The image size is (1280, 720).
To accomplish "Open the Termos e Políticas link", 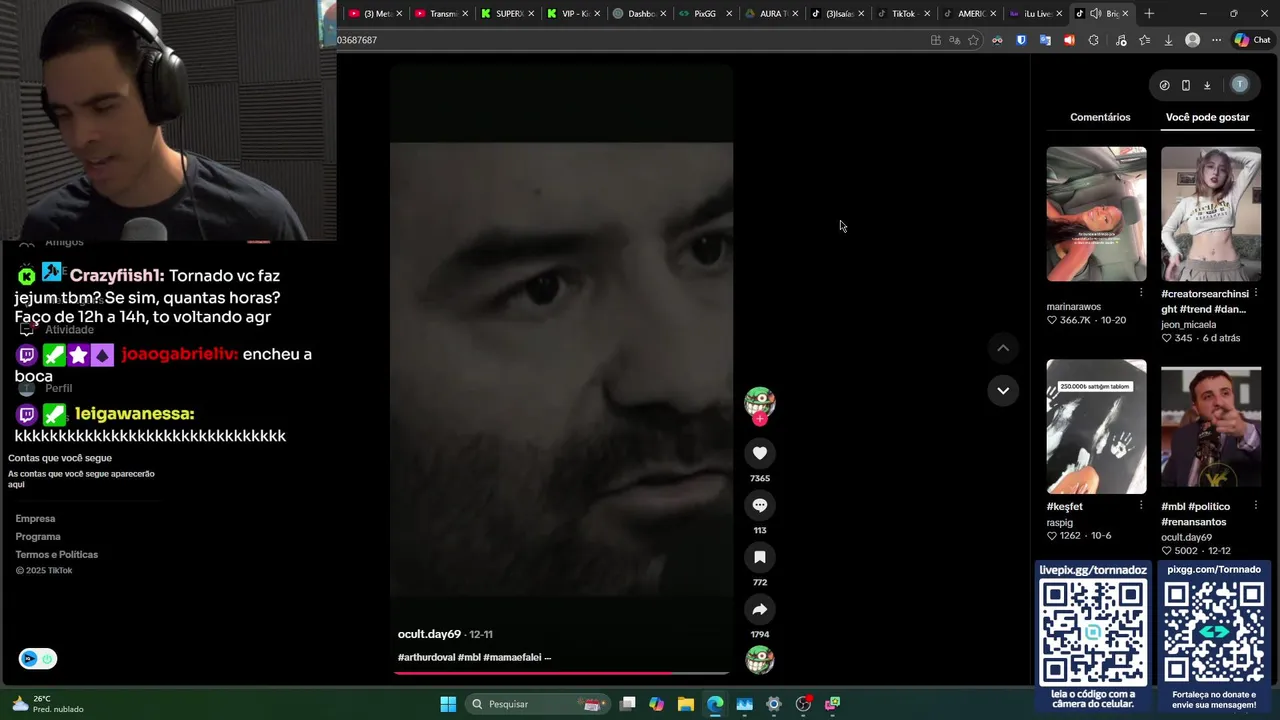I will pyautogui.click(x=57, y=555).
